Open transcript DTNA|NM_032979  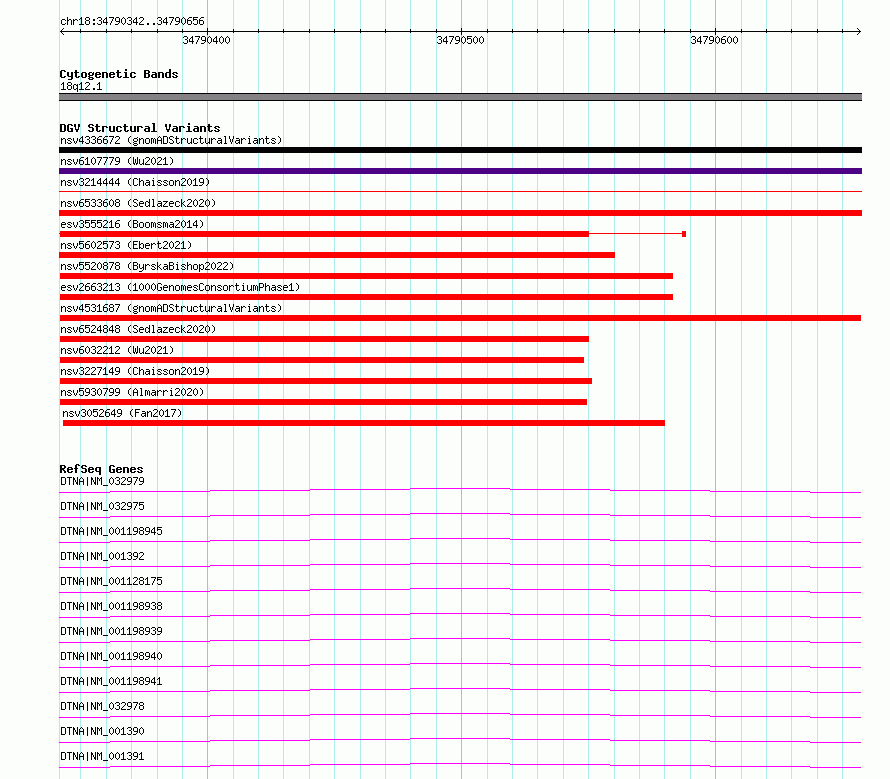coord(102,481)
